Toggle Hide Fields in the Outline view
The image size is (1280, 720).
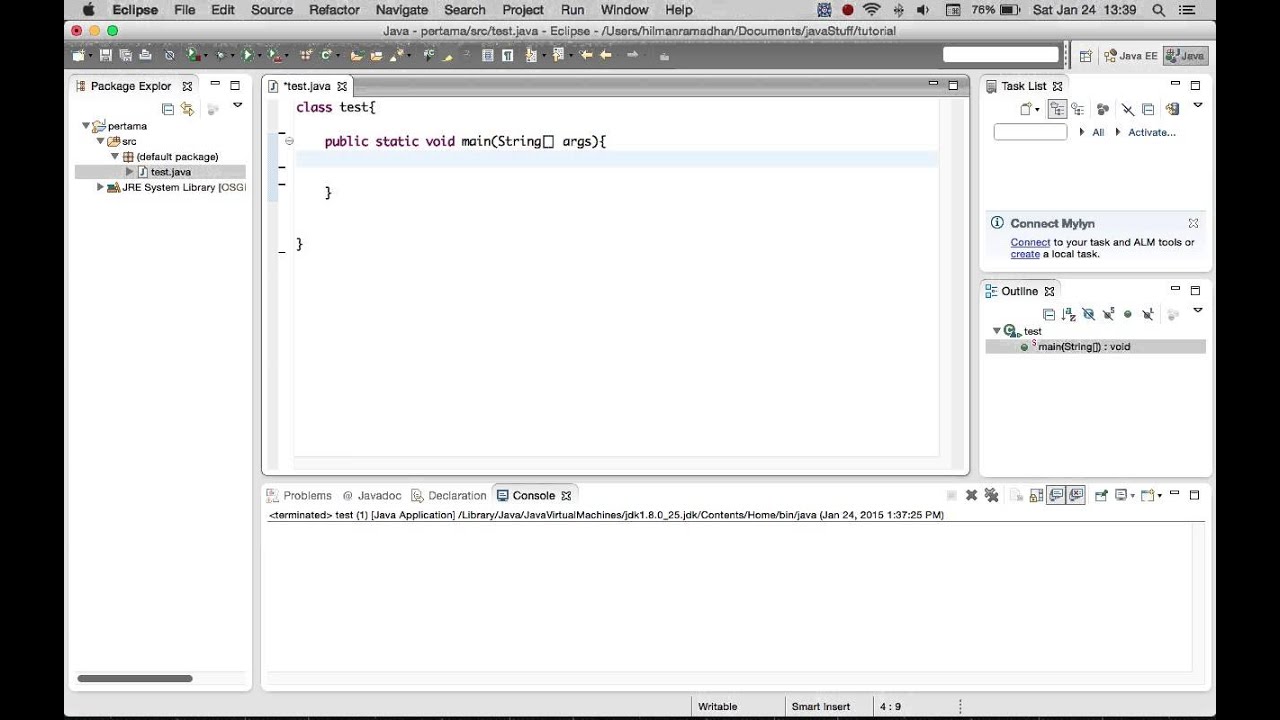(1089, 314)
